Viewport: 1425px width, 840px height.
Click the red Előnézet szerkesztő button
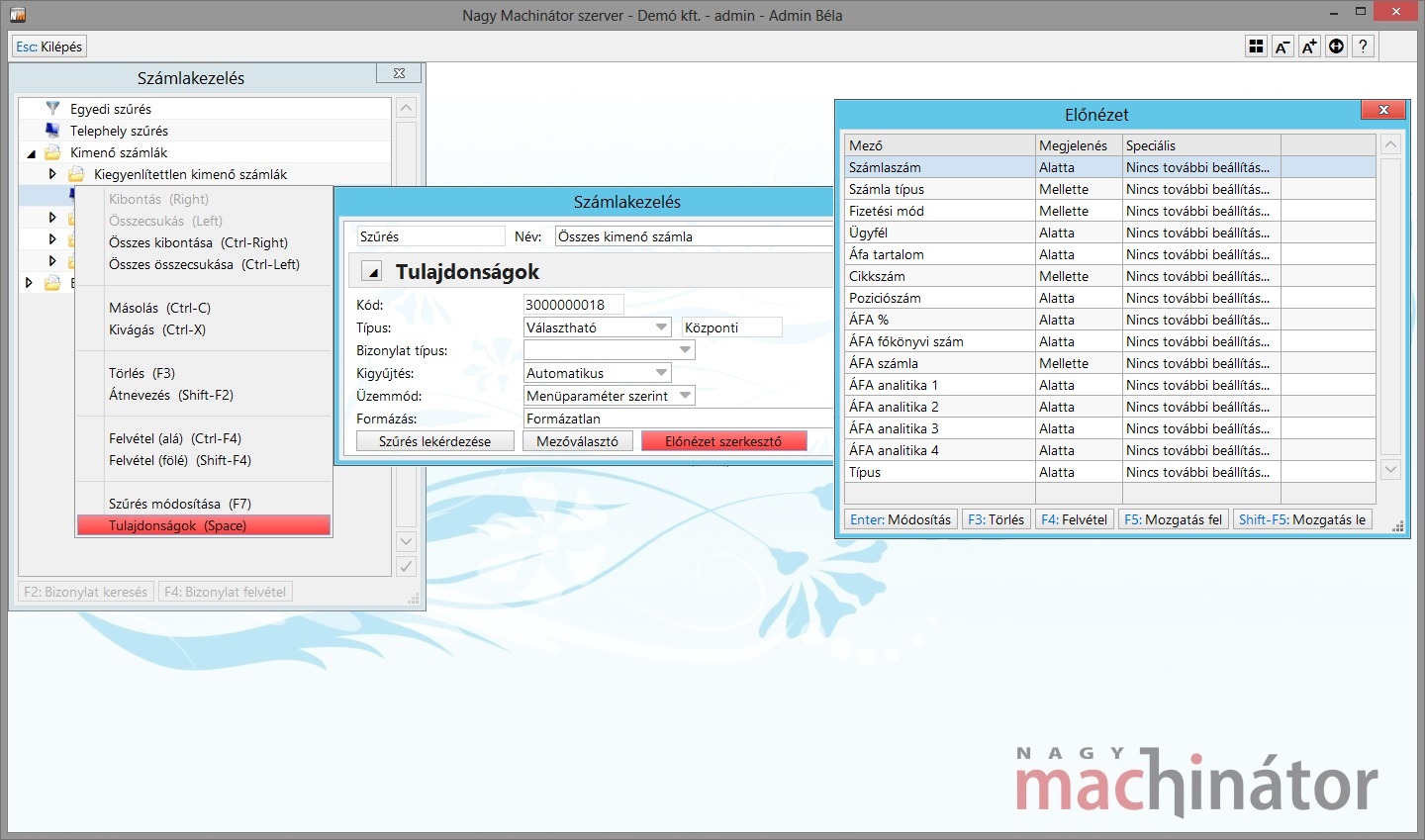click(723, 441)
